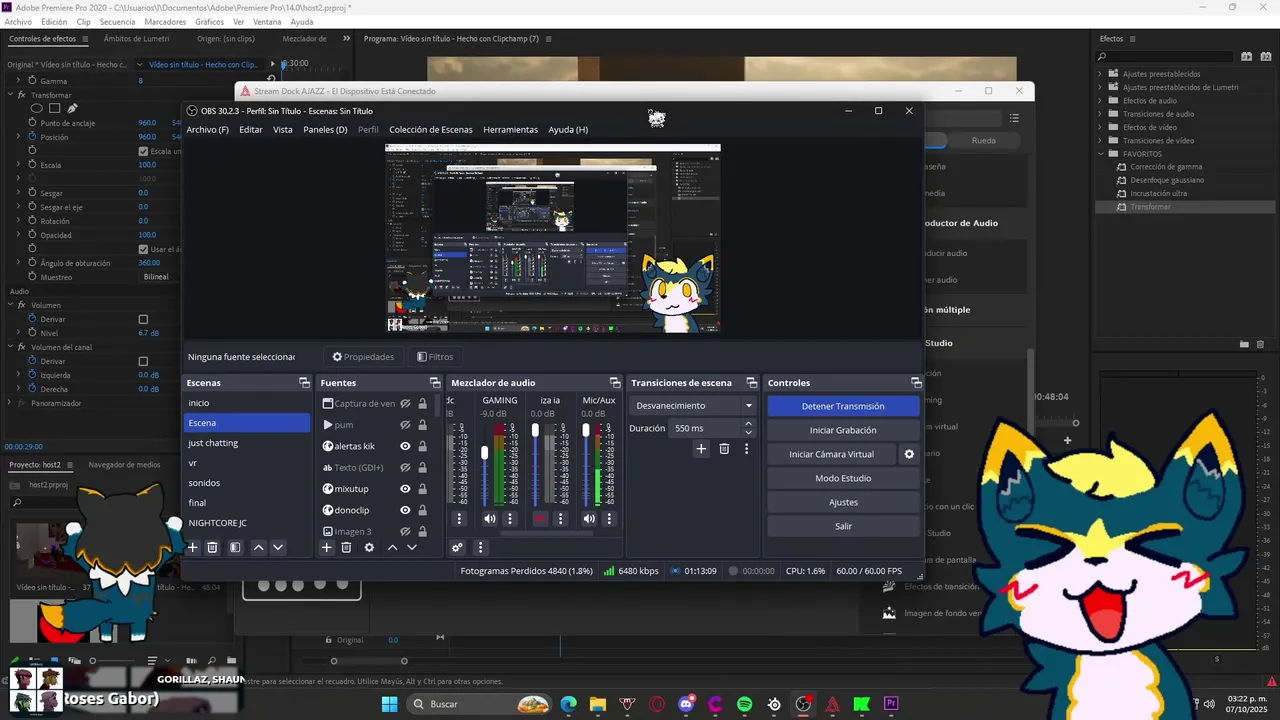Viewport: 1280px width, 720px height.
Task: Tick the Derivar checkbox under Volumen
Action: tap(143, 319)
